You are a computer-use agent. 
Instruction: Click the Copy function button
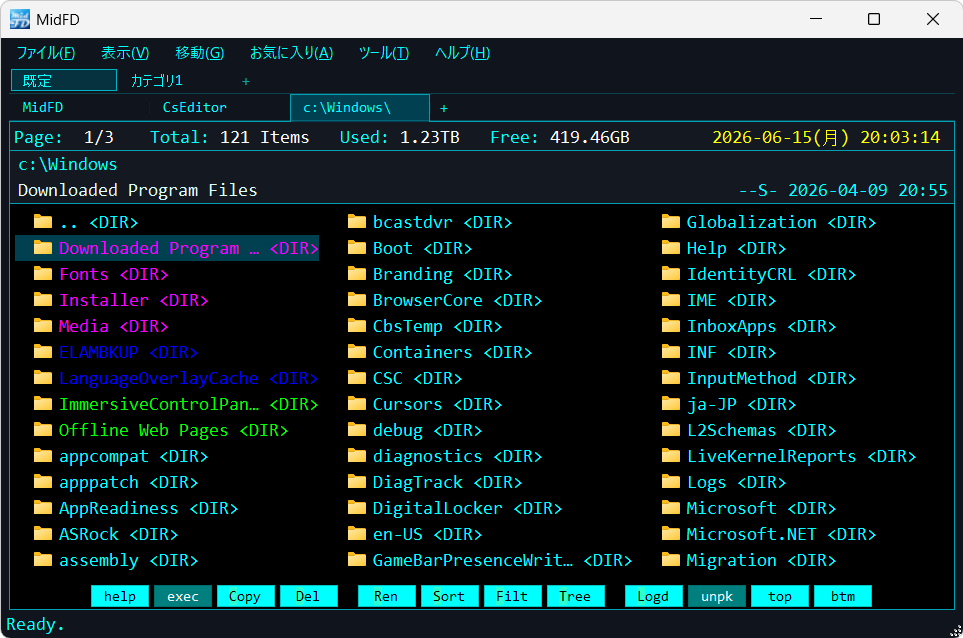coord(245,596)
